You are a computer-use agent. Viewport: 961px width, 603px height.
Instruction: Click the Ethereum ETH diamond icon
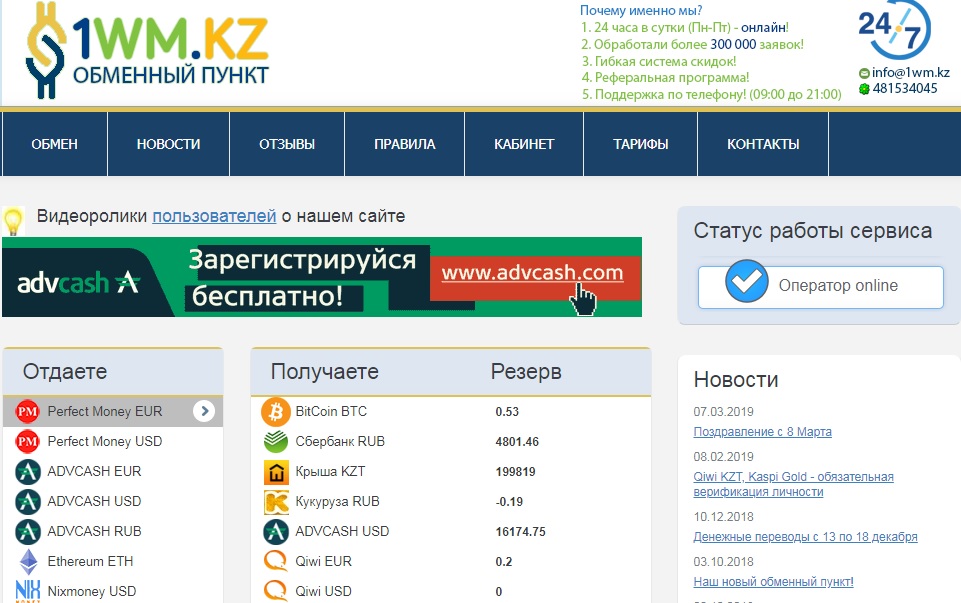click(x=28, y=561)
